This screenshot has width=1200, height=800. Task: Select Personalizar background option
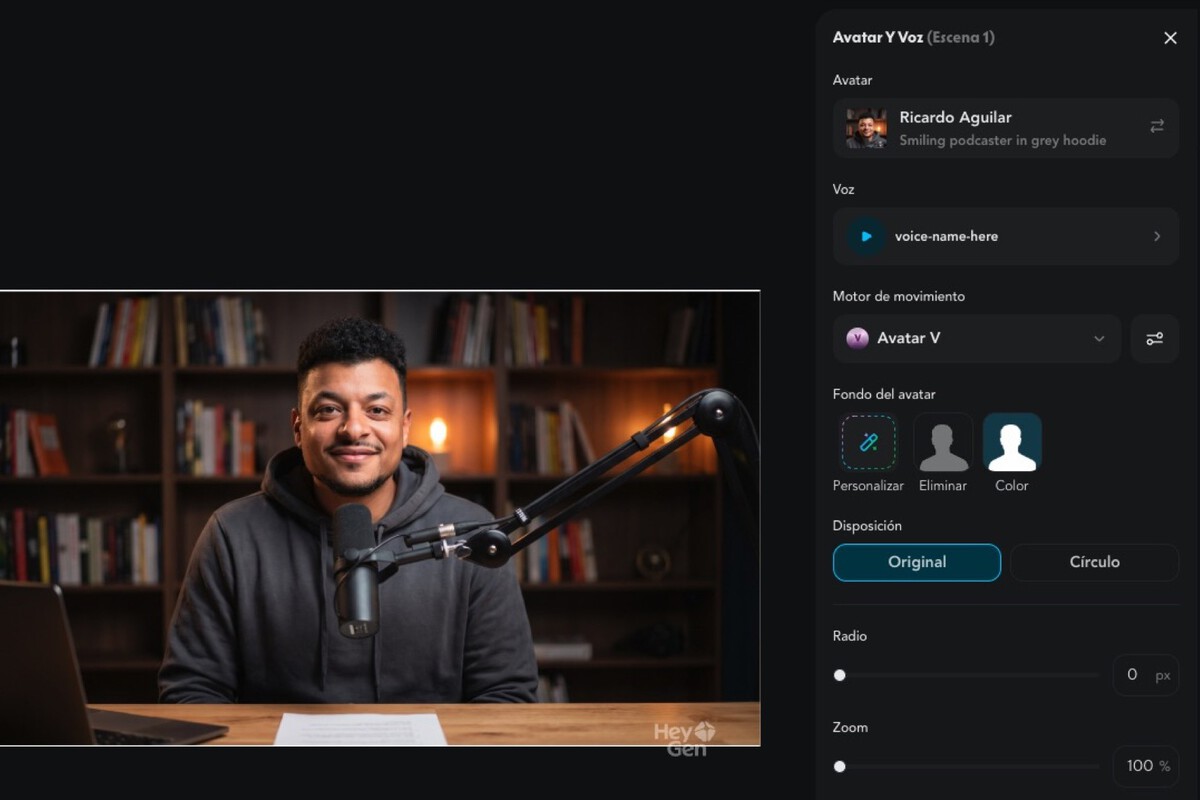click(868, 442)
